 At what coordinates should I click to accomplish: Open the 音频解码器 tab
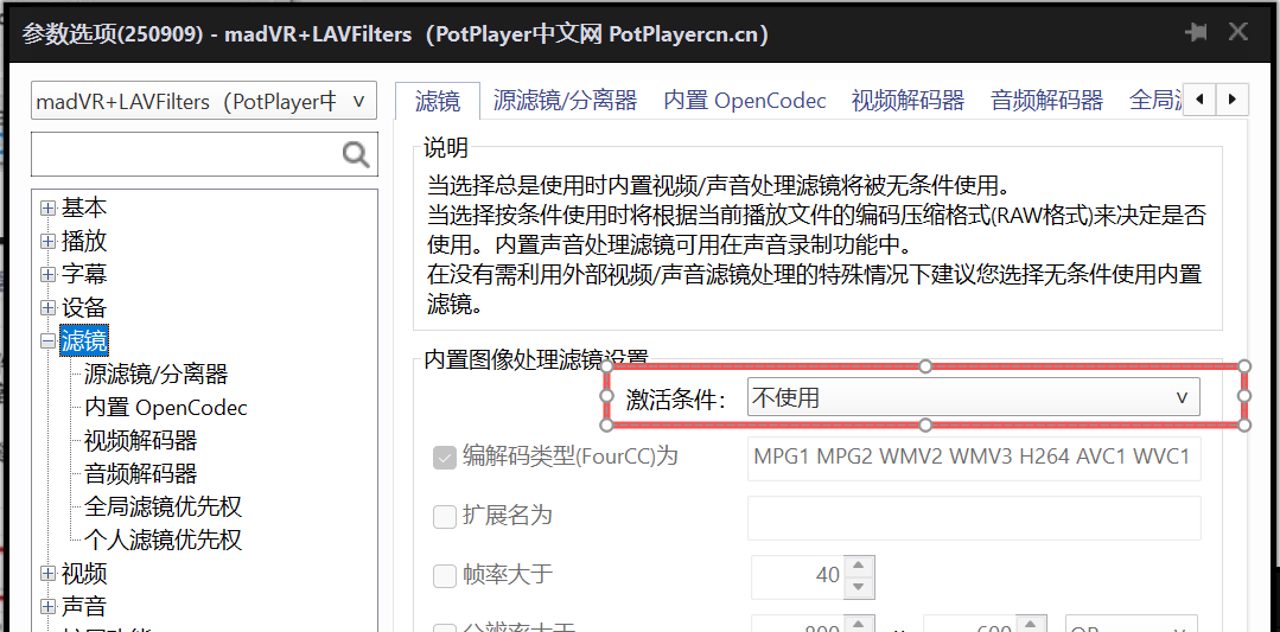[x=1047, y=101]
